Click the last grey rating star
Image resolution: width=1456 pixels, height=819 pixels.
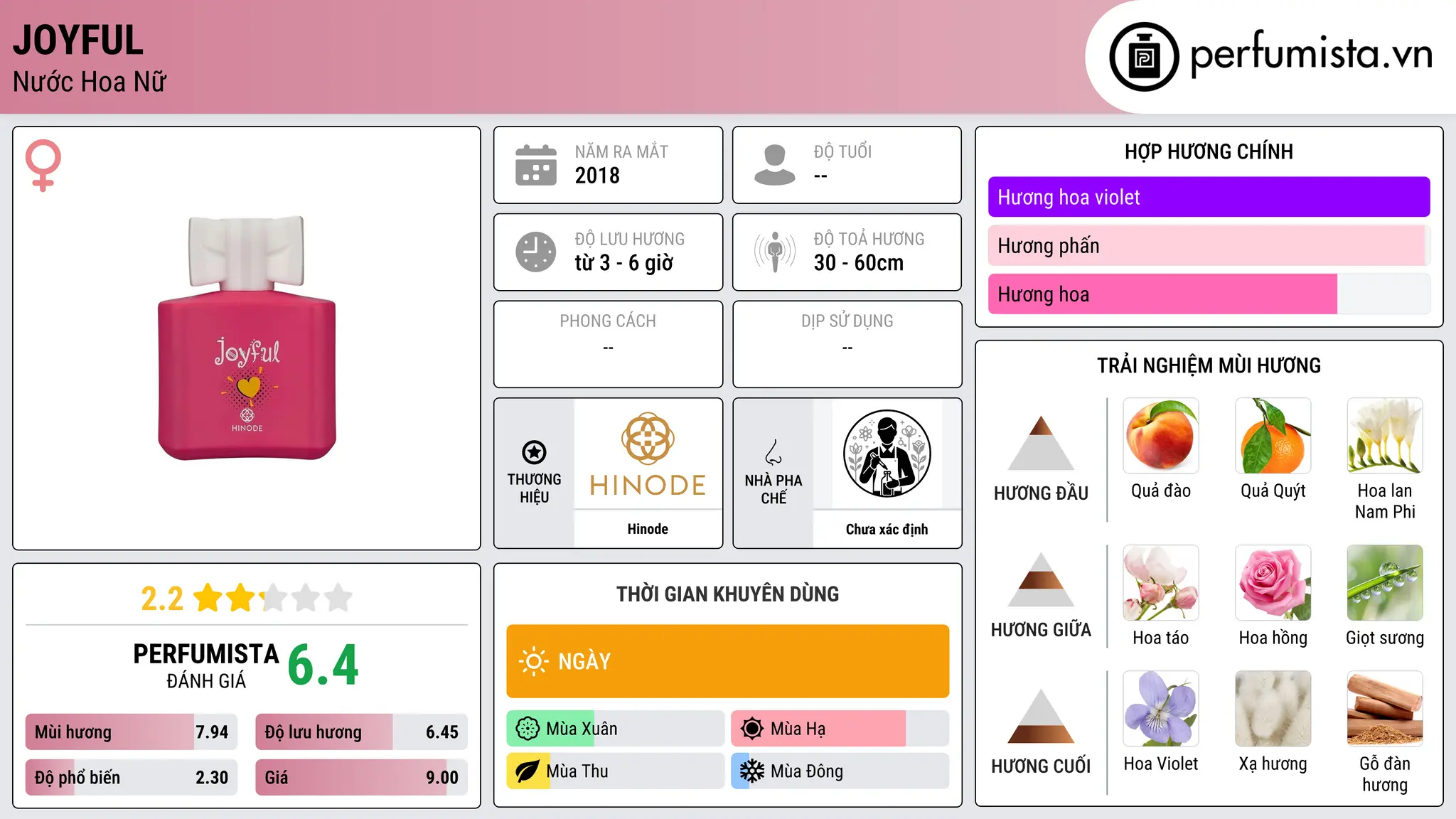[338, 598]
